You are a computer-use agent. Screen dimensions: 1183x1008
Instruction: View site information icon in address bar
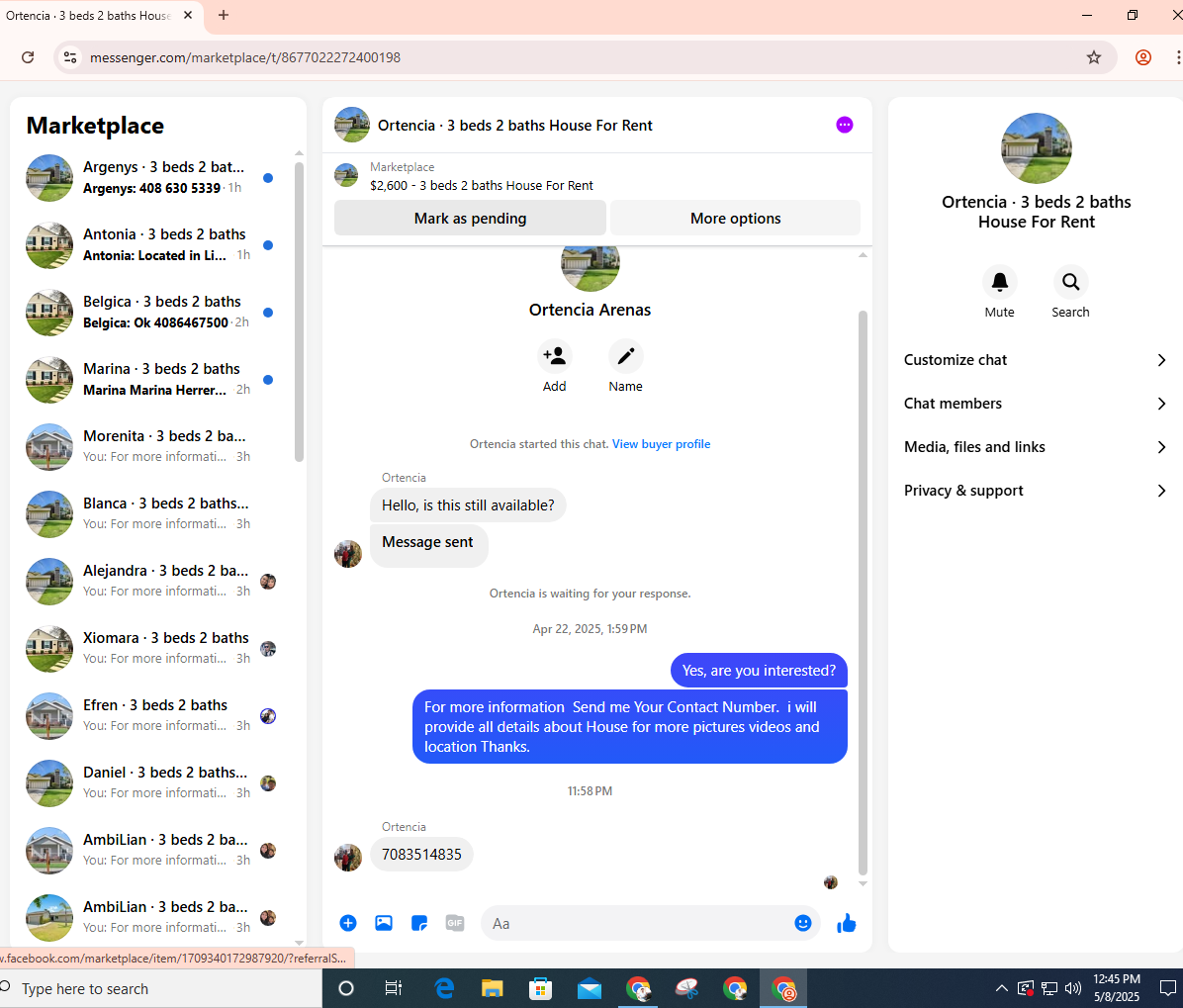(x=70, y=57)
